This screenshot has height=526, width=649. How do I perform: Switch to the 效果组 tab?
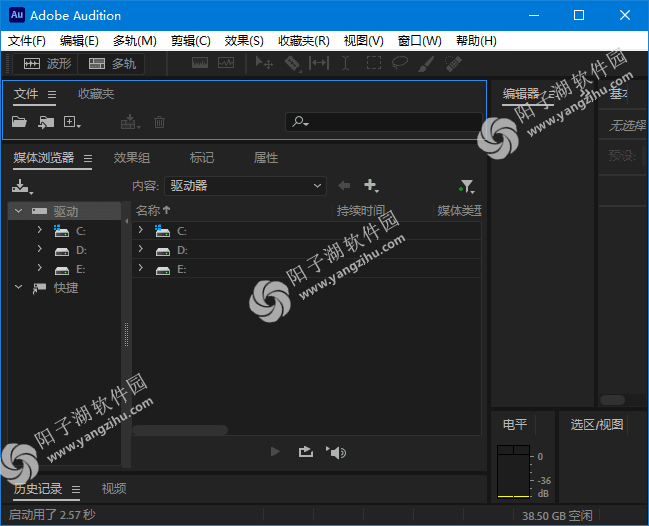132,158
